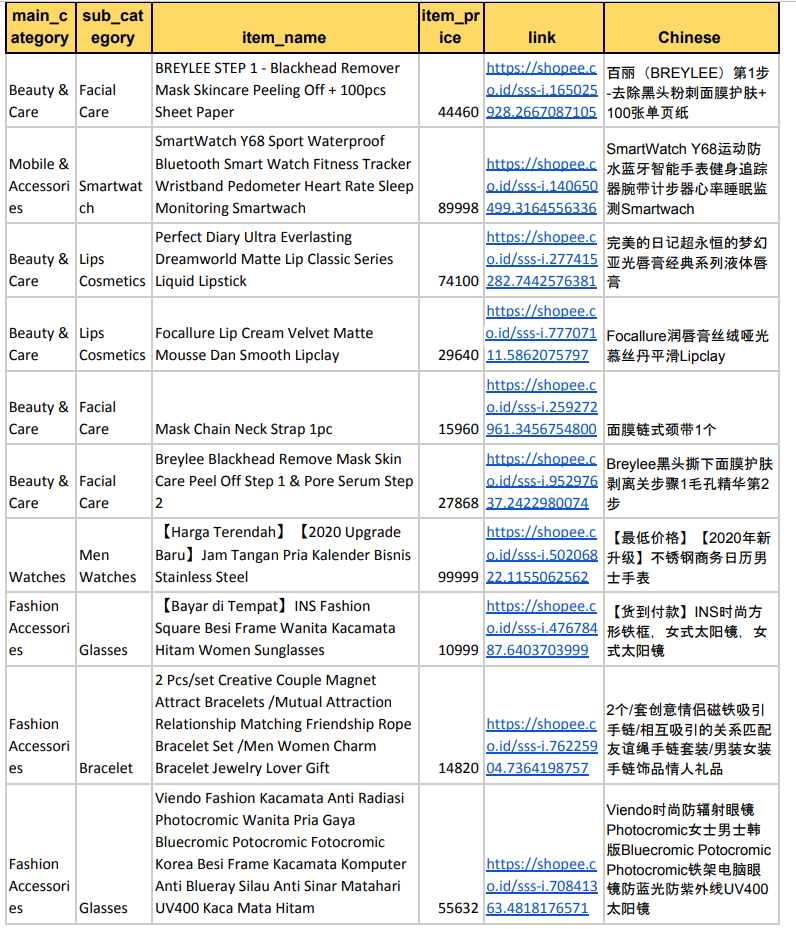Viewport: 796px width, 929px height.
Task: Open the Shopee link ending 11.5862075797
Action: click(541, 333)
